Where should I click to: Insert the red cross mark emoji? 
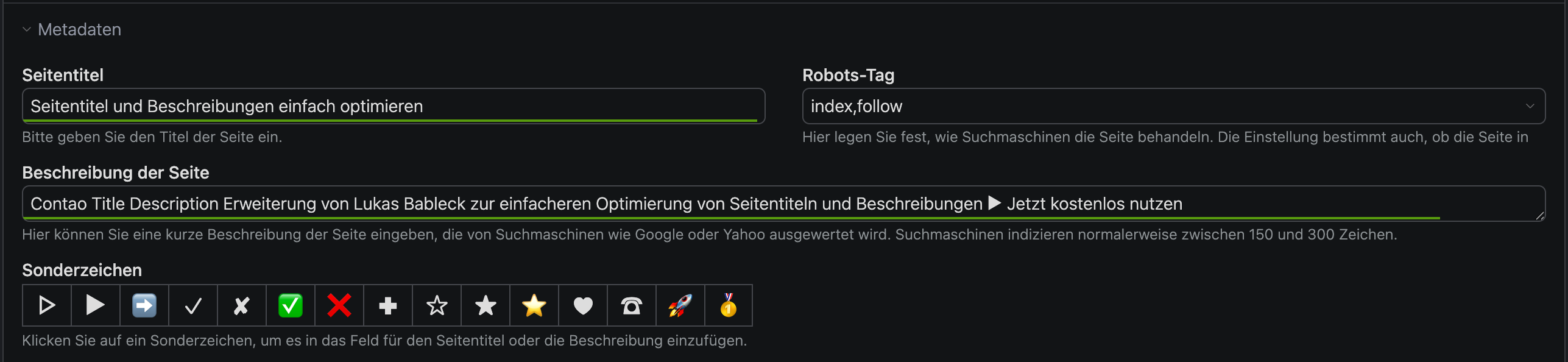click(x=339, y=305)
